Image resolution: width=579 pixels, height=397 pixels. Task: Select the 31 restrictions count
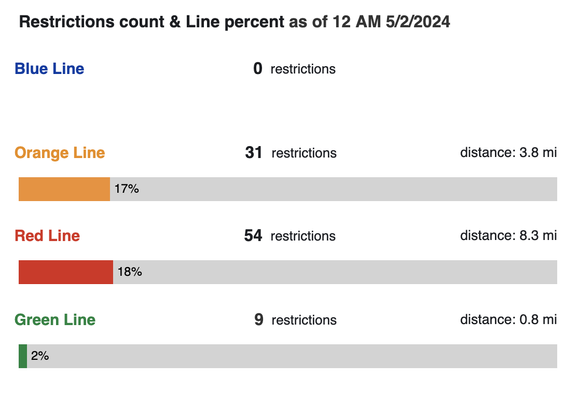tap(291, 153)
